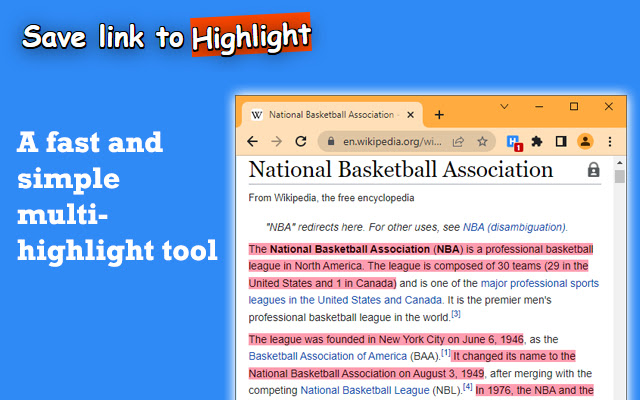Click citation reference [3]

click(456, 314)
